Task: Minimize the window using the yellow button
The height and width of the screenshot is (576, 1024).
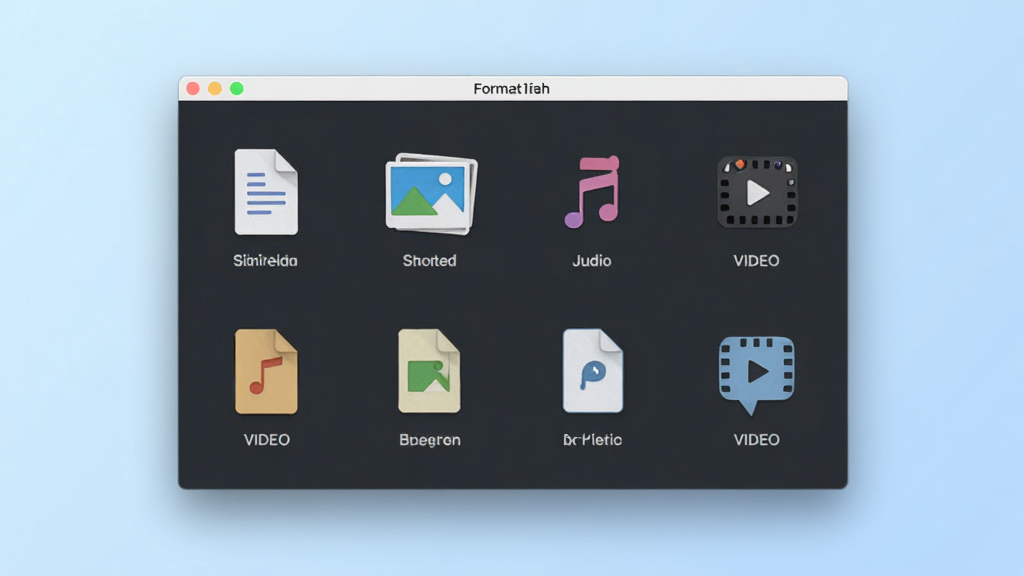Action: [215, 88]
